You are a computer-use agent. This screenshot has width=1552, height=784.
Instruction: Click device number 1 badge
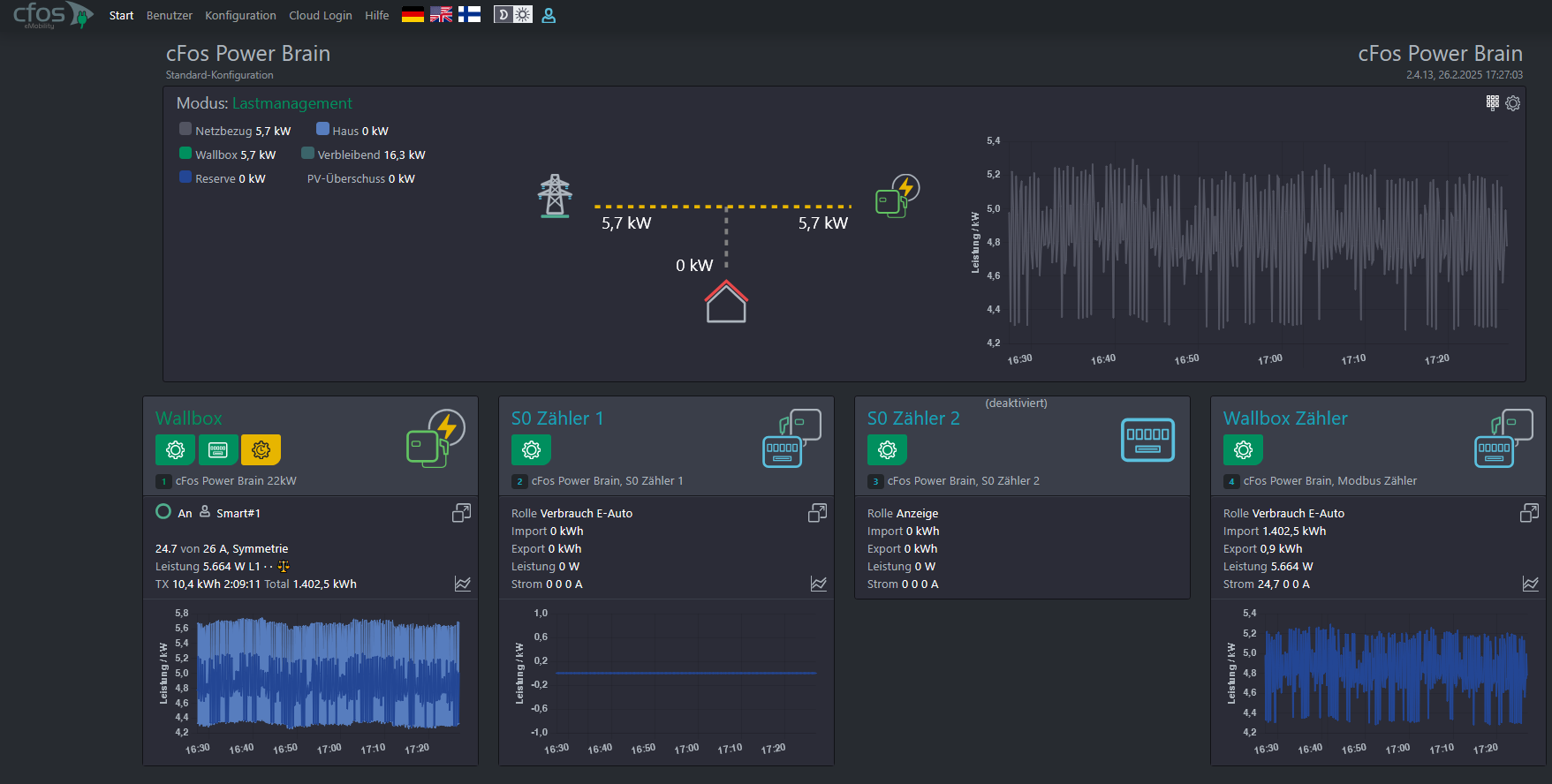point(163,481)
